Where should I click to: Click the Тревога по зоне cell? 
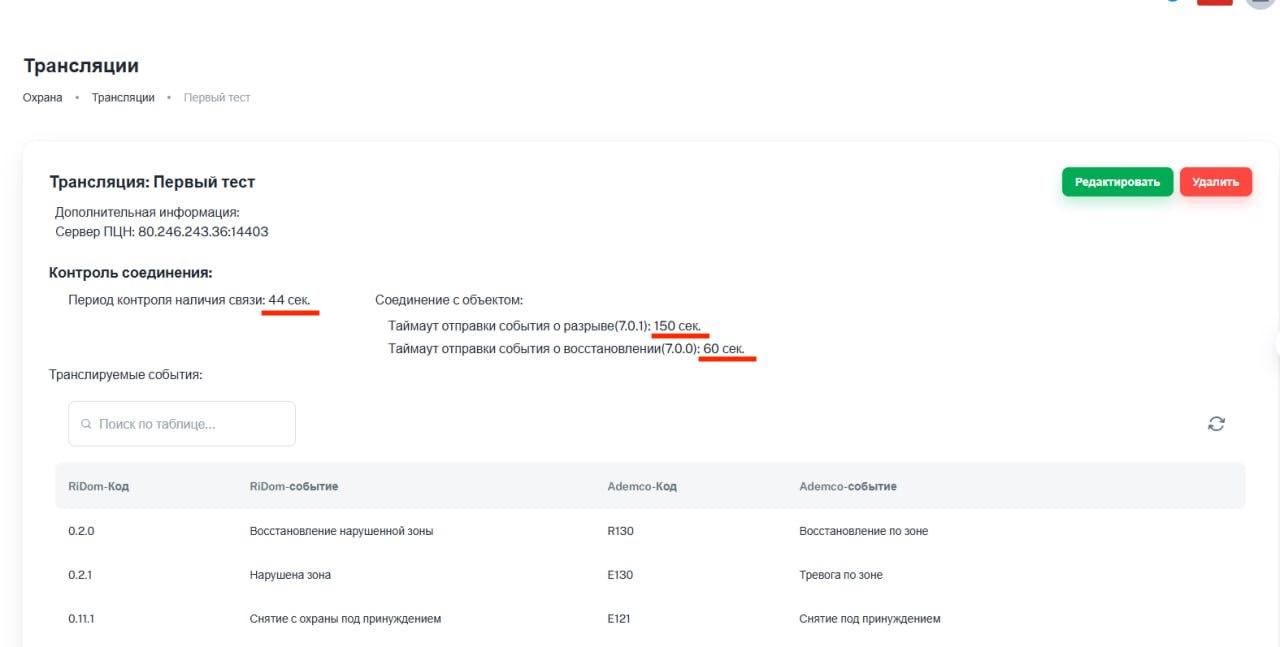click(840, 575)
